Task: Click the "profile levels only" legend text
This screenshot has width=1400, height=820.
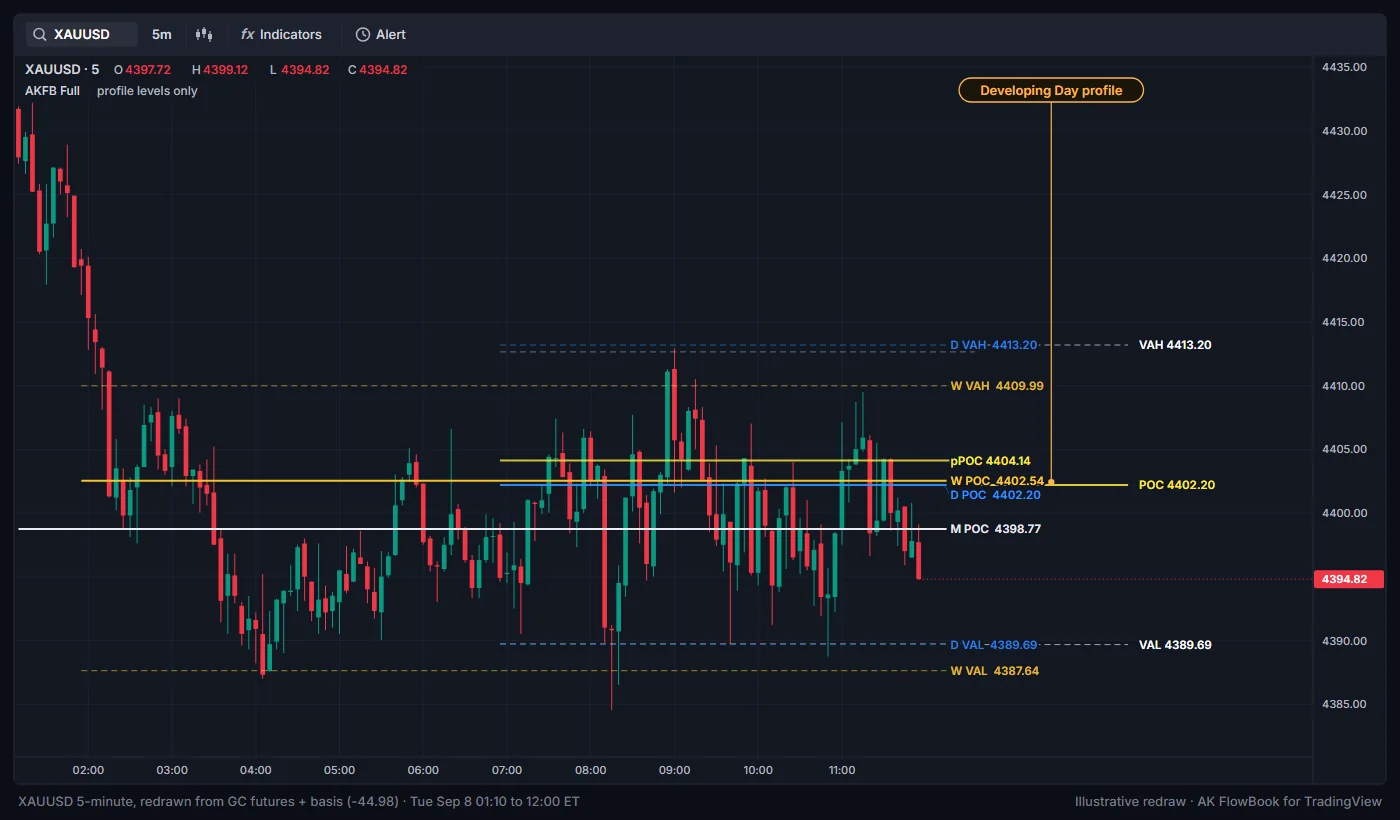Action: coord(147,91)
